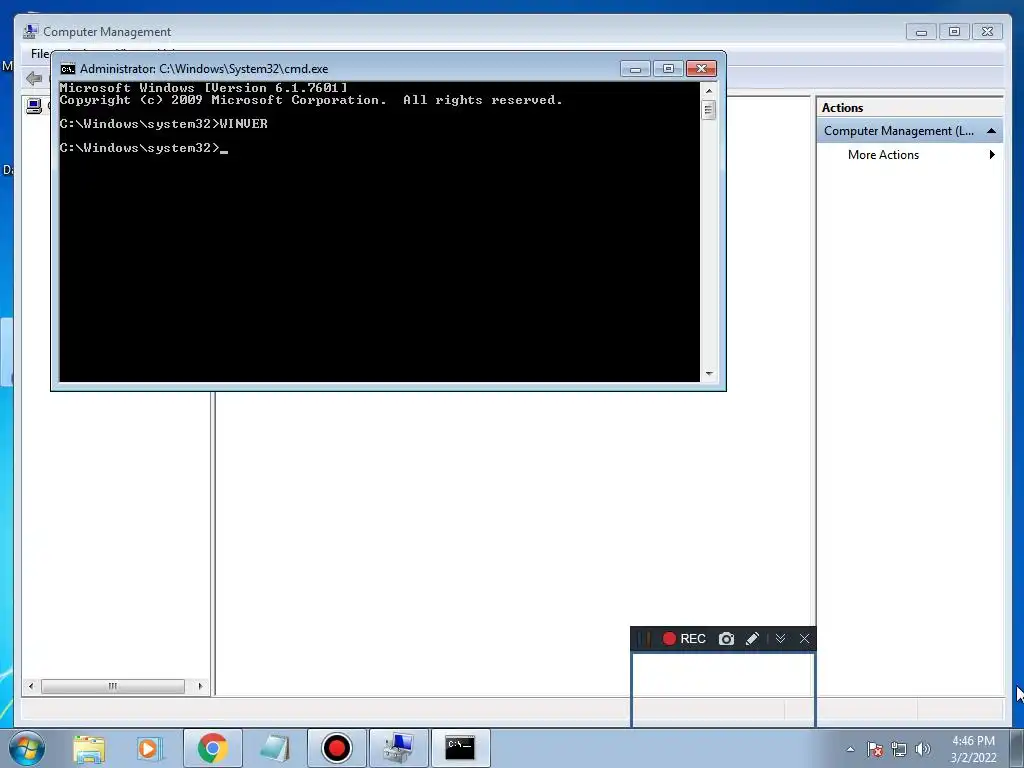Open the File menu in Computer Management

pyautogui.click(x=39, y=54)
